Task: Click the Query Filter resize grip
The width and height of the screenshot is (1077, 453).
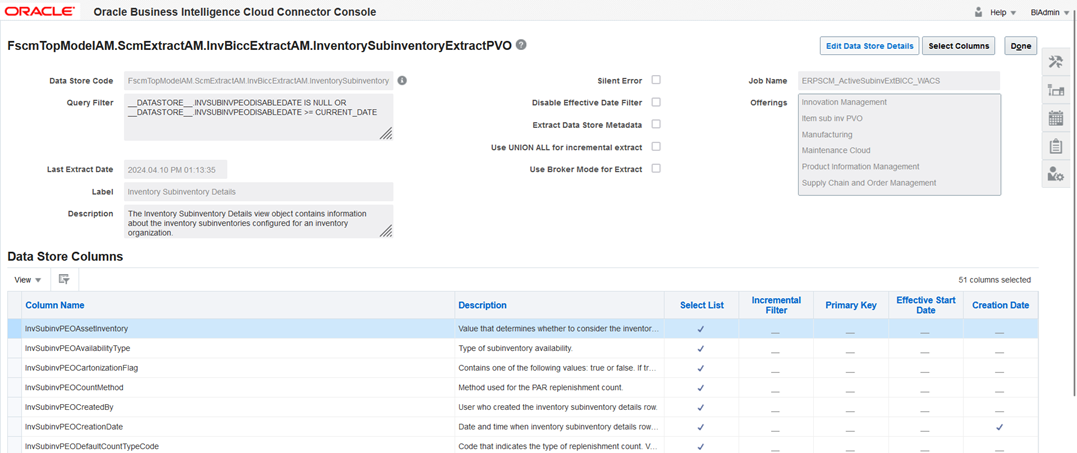Action: pyautogui.click(x=387, y=134)
